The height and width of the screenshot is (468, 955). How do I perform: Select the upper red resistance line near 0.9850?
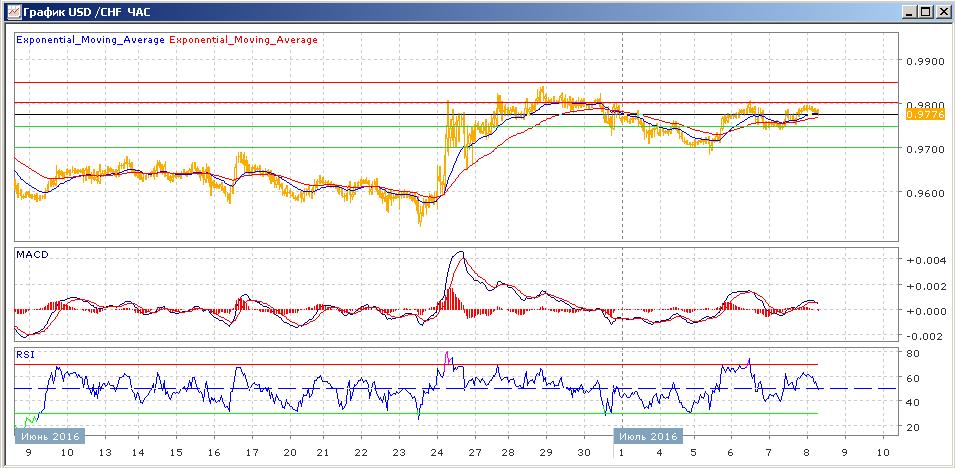pyautogui.click(x=457, y=82)
